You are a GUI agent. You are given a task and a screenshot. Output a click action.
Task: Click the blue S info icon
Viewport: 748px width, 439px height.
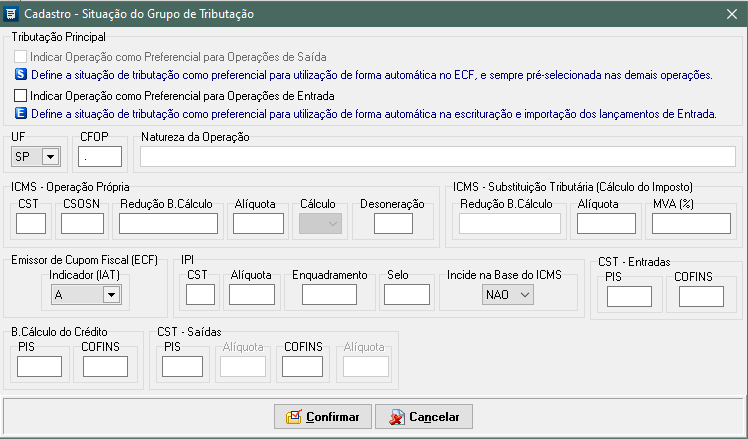pyautogui.click(x=21, y=75)
